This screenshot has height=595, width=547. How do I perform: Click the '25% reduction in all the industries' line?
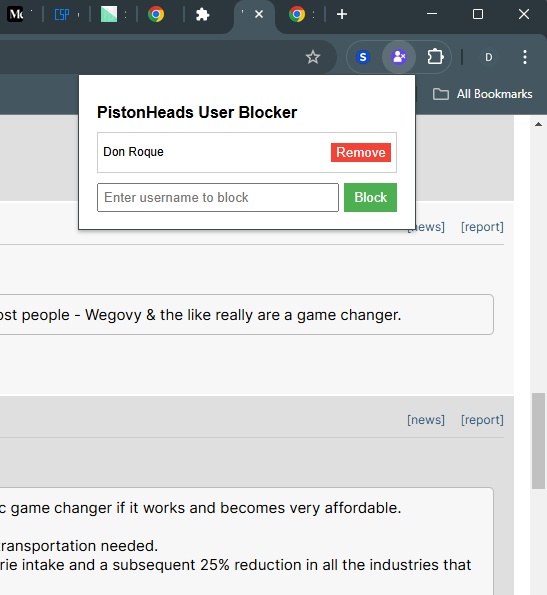coord(236,565)
